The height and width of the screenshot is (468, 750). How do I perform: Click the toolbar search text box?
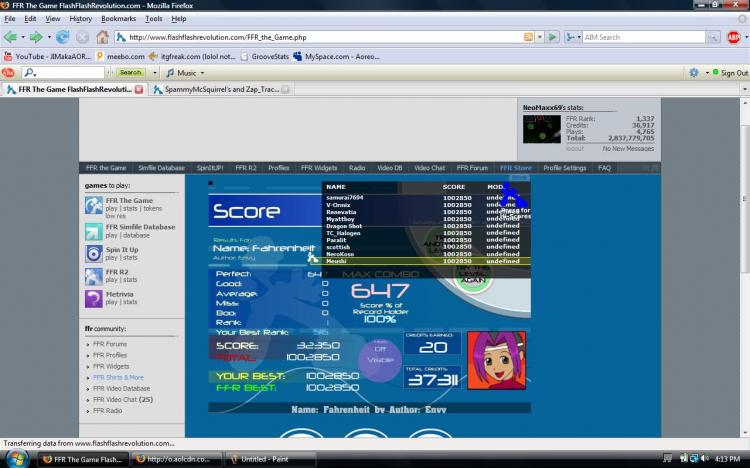pos(63,73)
